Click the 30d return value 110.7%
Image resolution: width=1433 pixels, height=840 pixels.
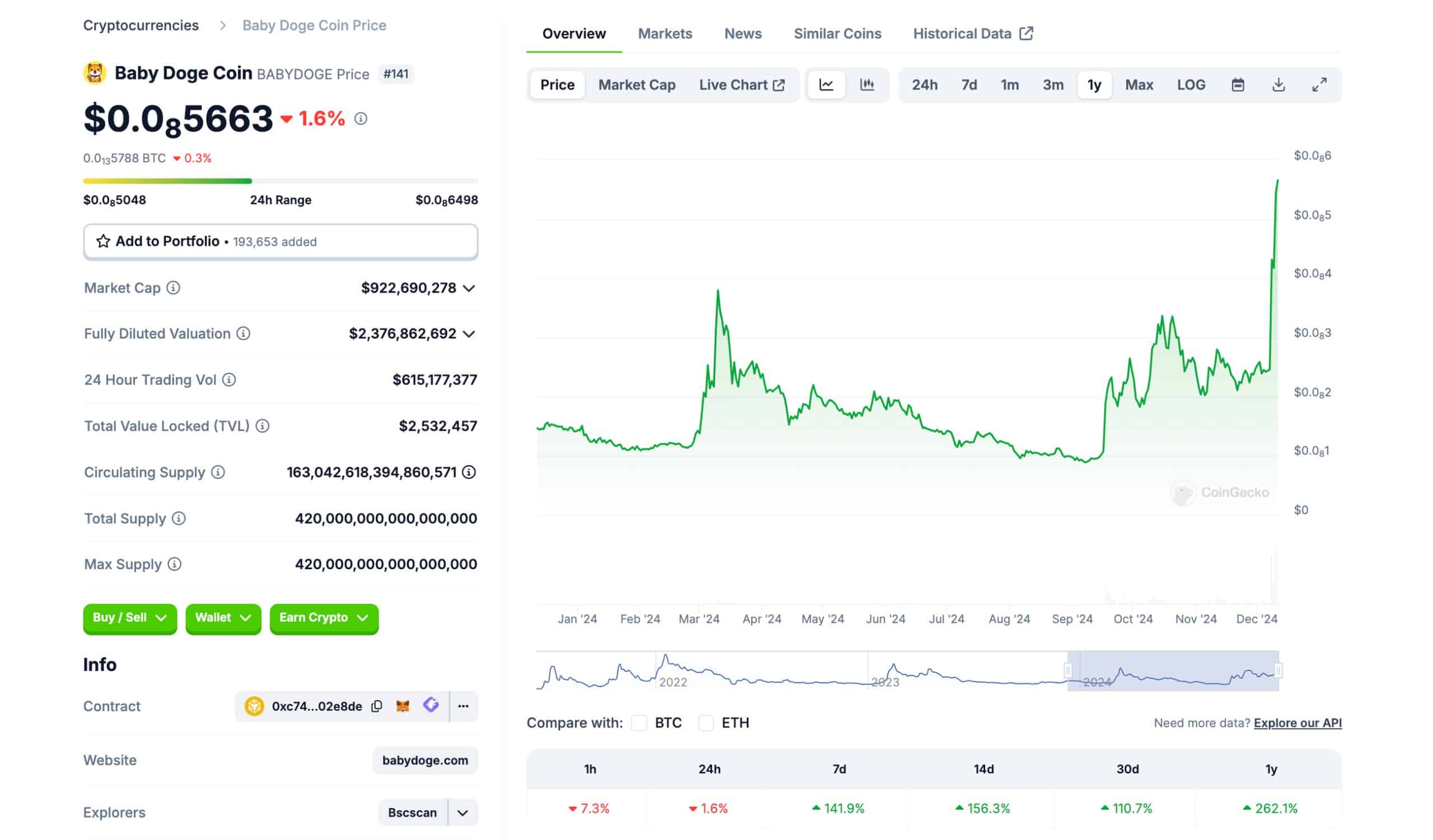coord(1126,808)
